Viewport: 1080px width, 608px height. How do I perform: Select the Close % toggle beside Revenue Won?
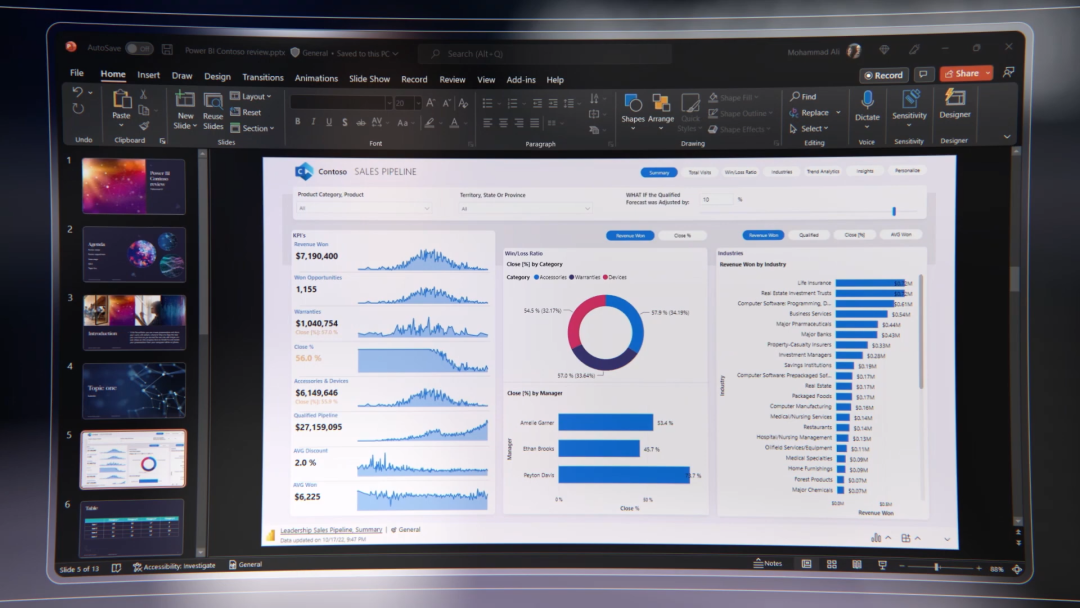[x=683, y=235]
